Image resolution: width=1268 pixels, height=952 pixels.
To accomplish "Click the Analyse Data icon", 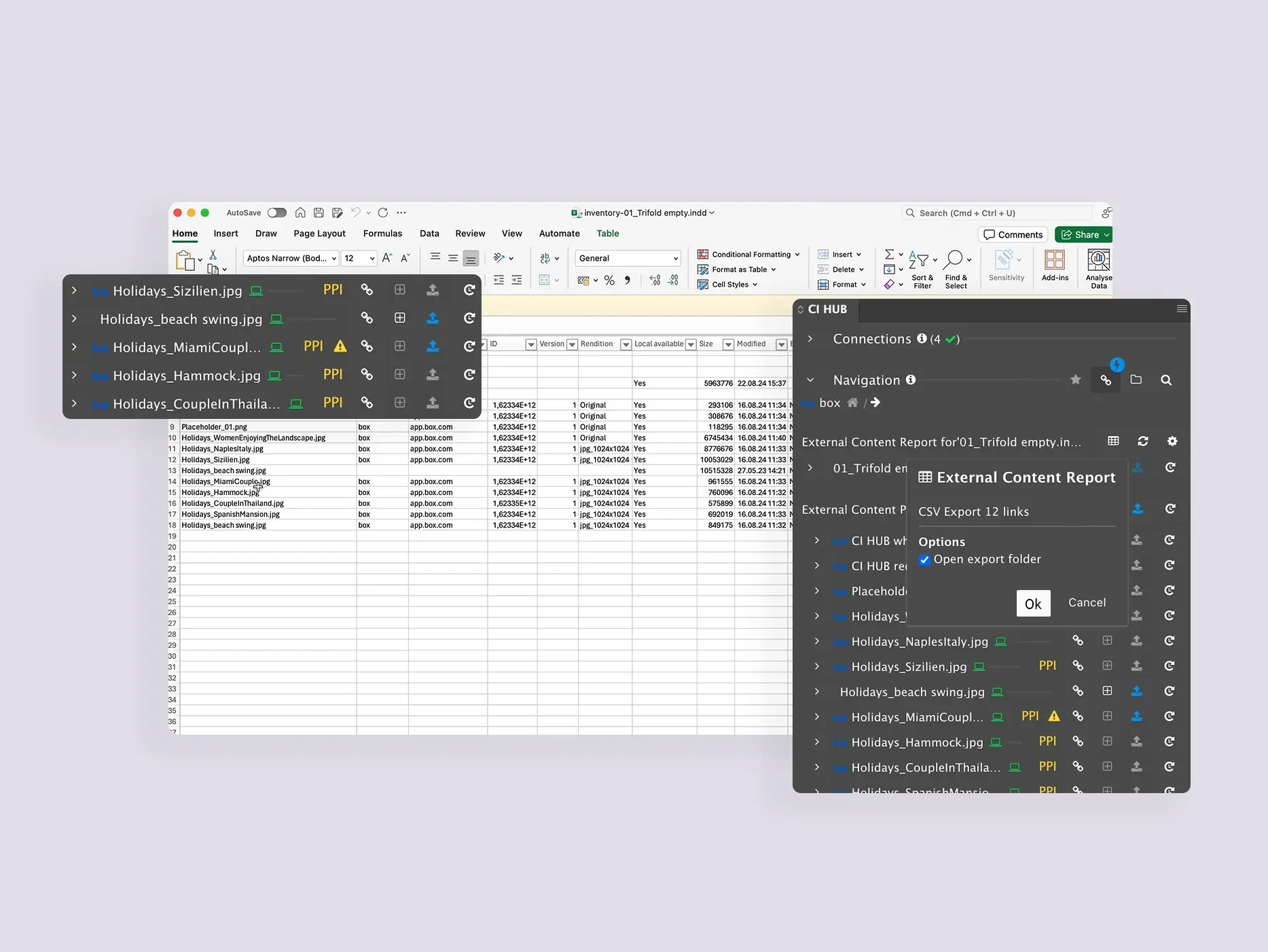I will pyautogui.click(x=1098, y=269).
